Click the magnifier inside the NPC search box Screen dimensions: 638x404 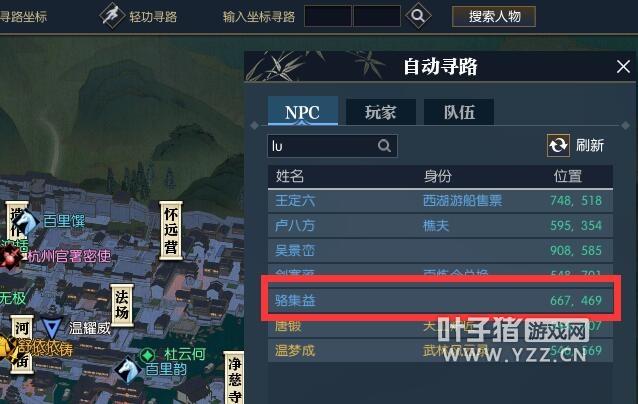pos(384,146)
